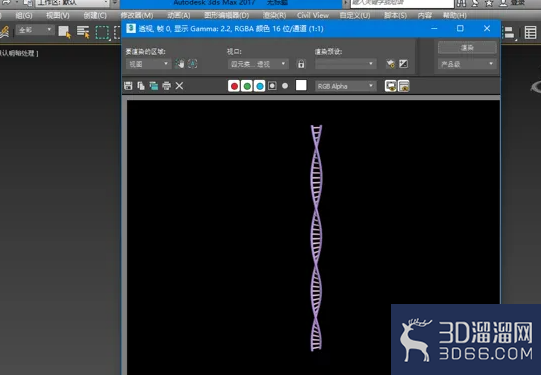Viewport: 541px width, 375px height.
Task: Toggle the blue channel display
Action: click(x=259, y=86)
